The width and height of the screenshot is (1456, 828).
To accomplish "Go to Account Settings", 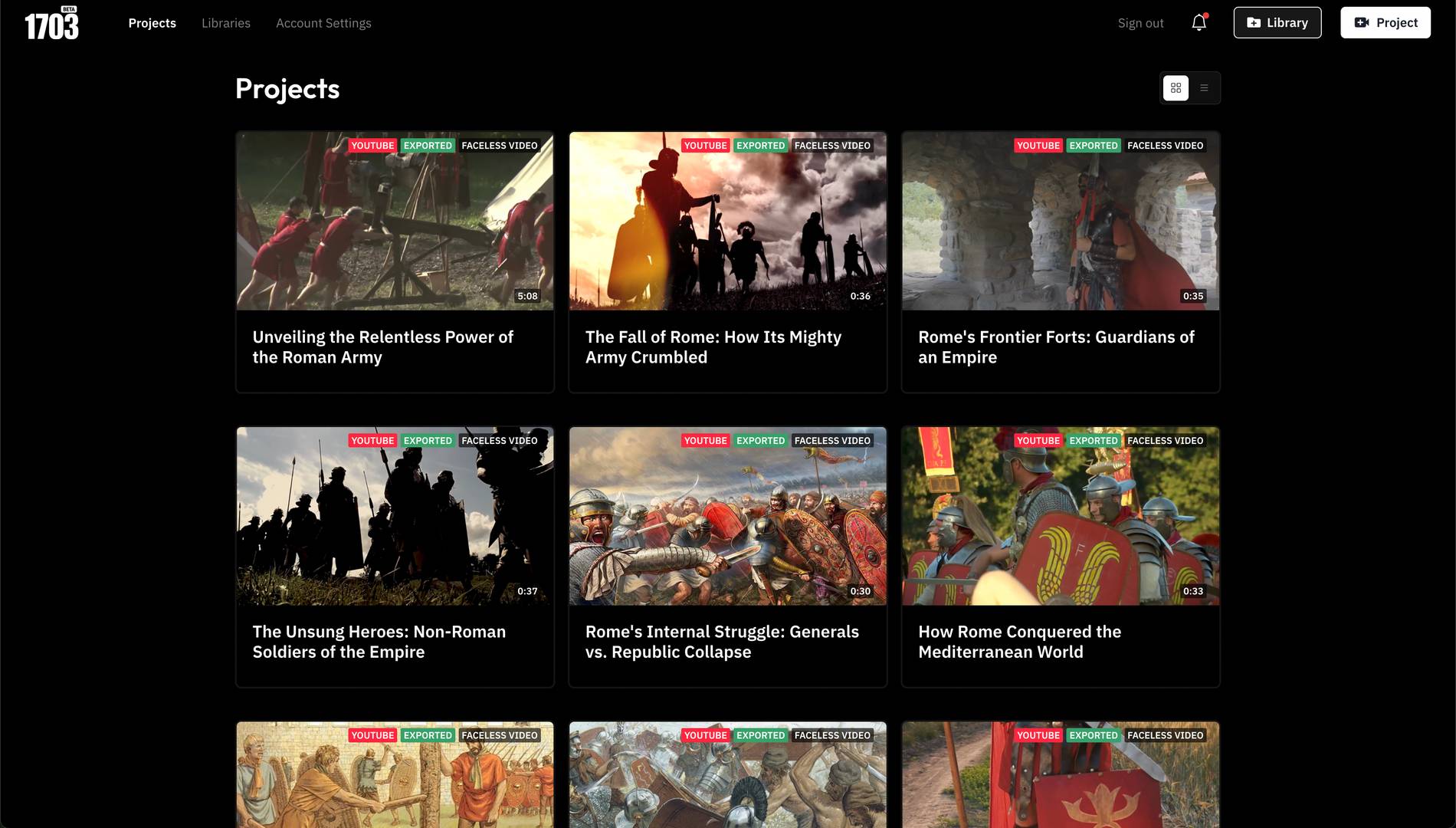I will tap(323, 23).
